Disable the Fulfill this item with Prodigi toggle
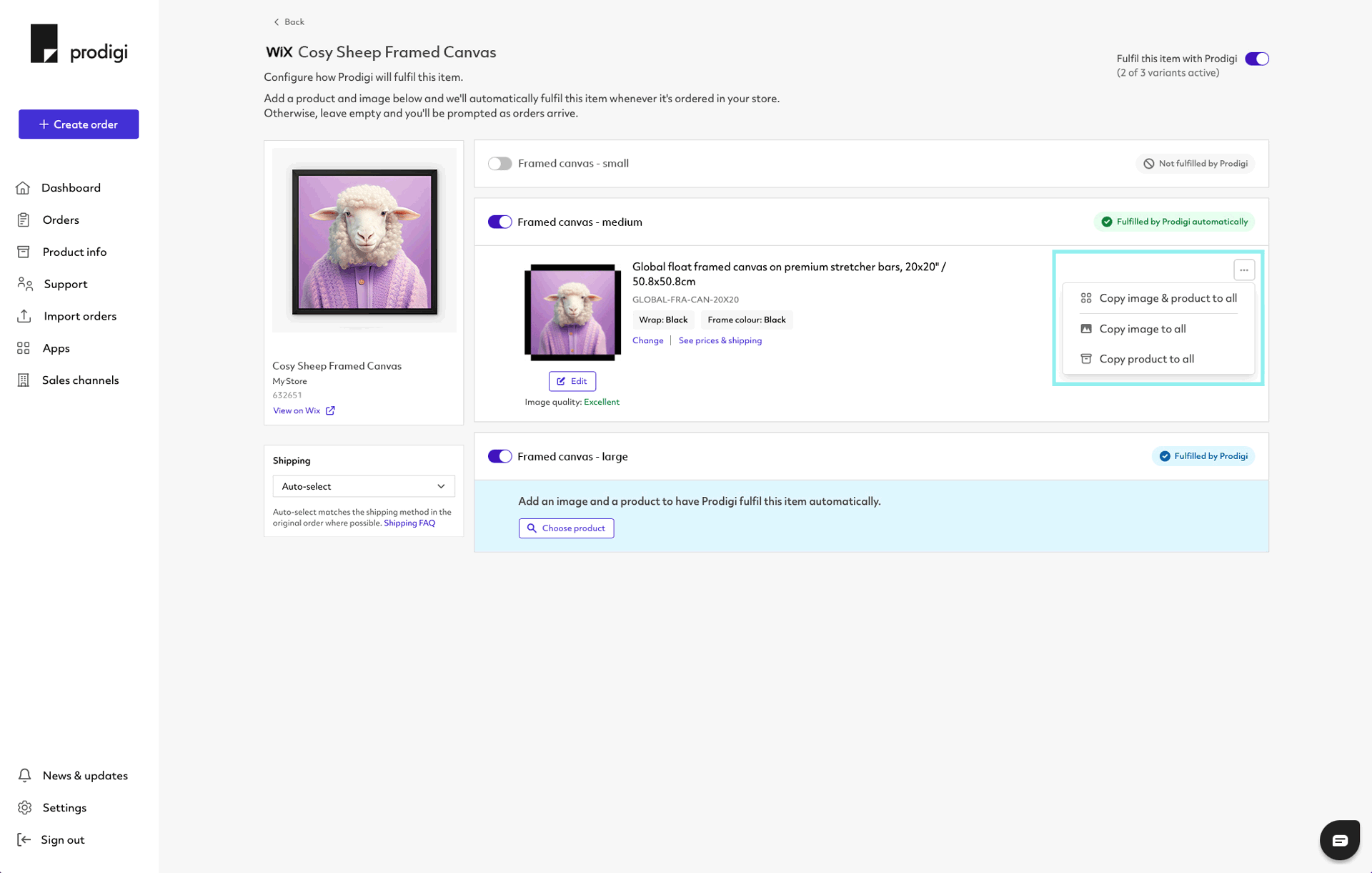 point(1257,58)
